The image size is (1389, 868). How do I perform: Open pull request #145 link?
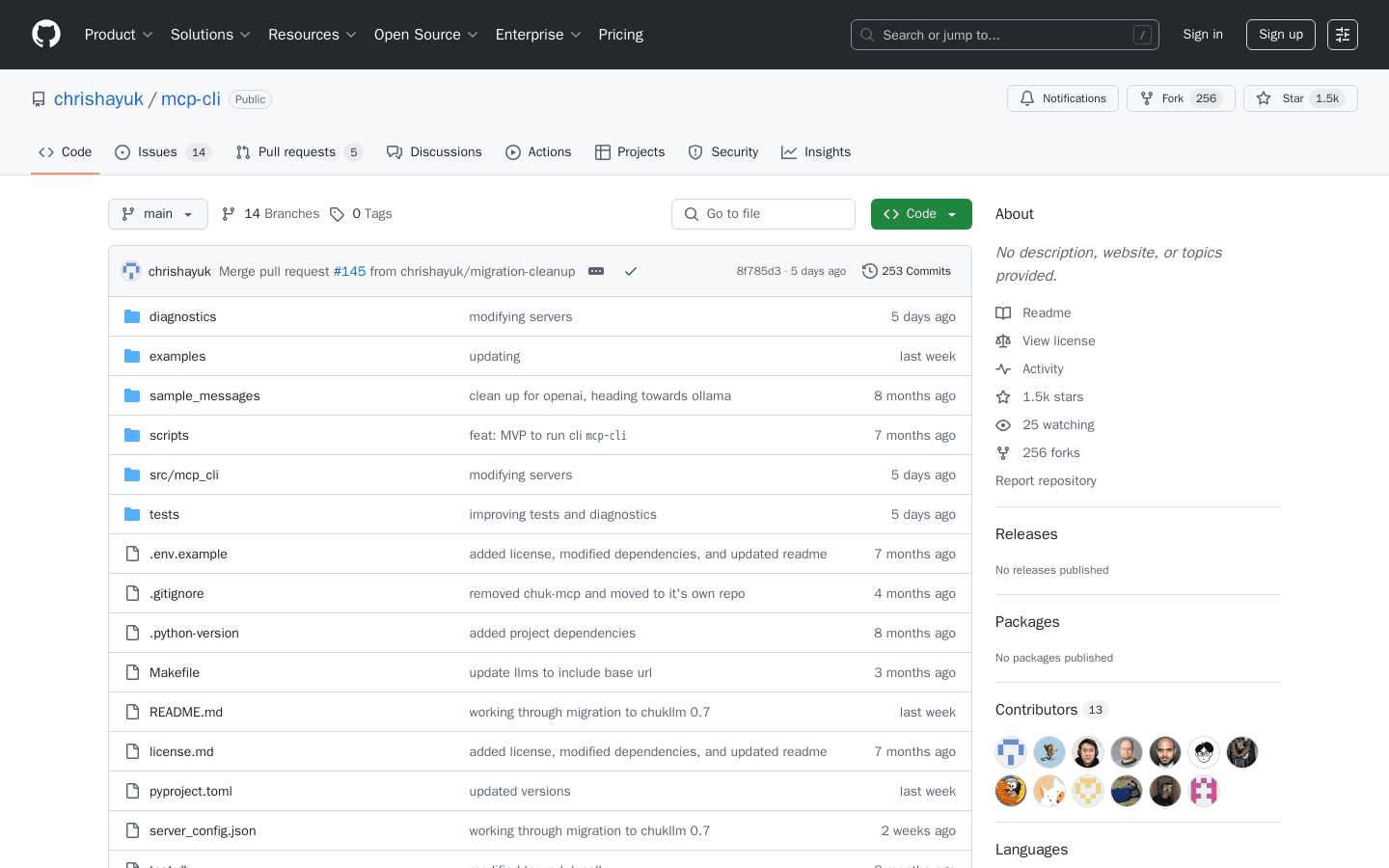(349, 271)
